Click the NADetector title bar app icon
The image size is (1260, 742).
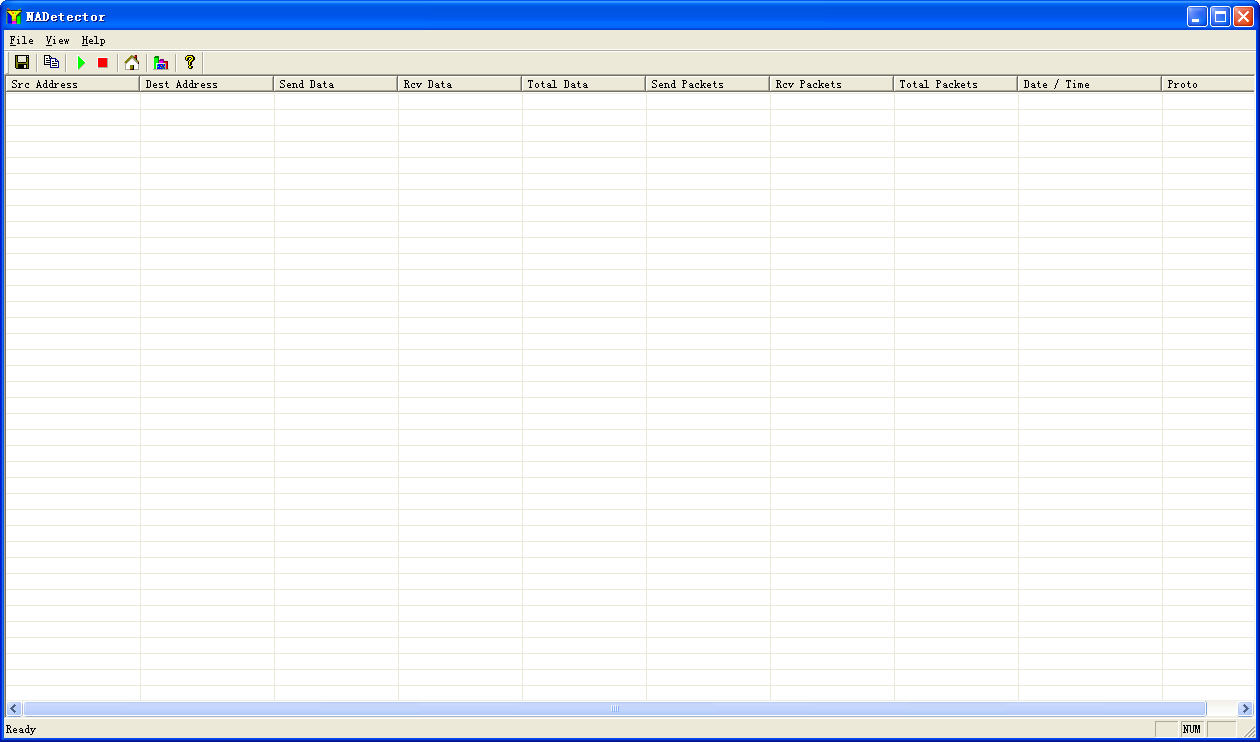point(14,16)
